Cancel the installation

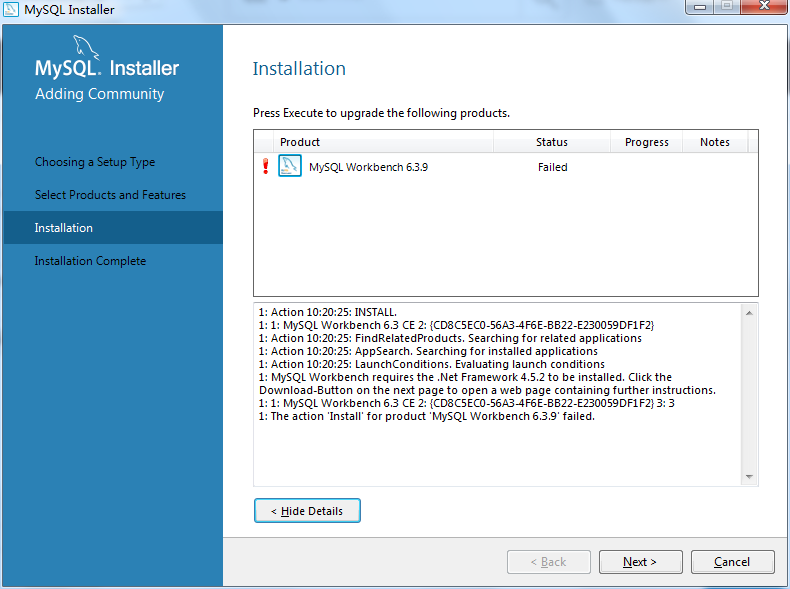coord(733,562)
